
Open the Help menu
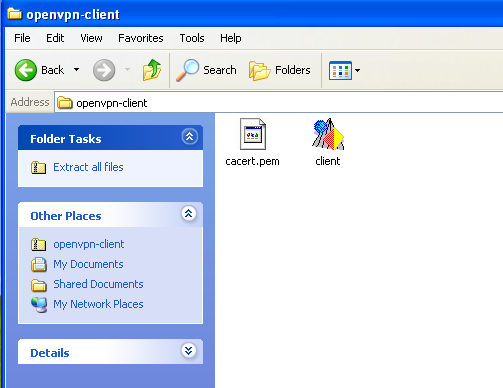pos(231,38)
